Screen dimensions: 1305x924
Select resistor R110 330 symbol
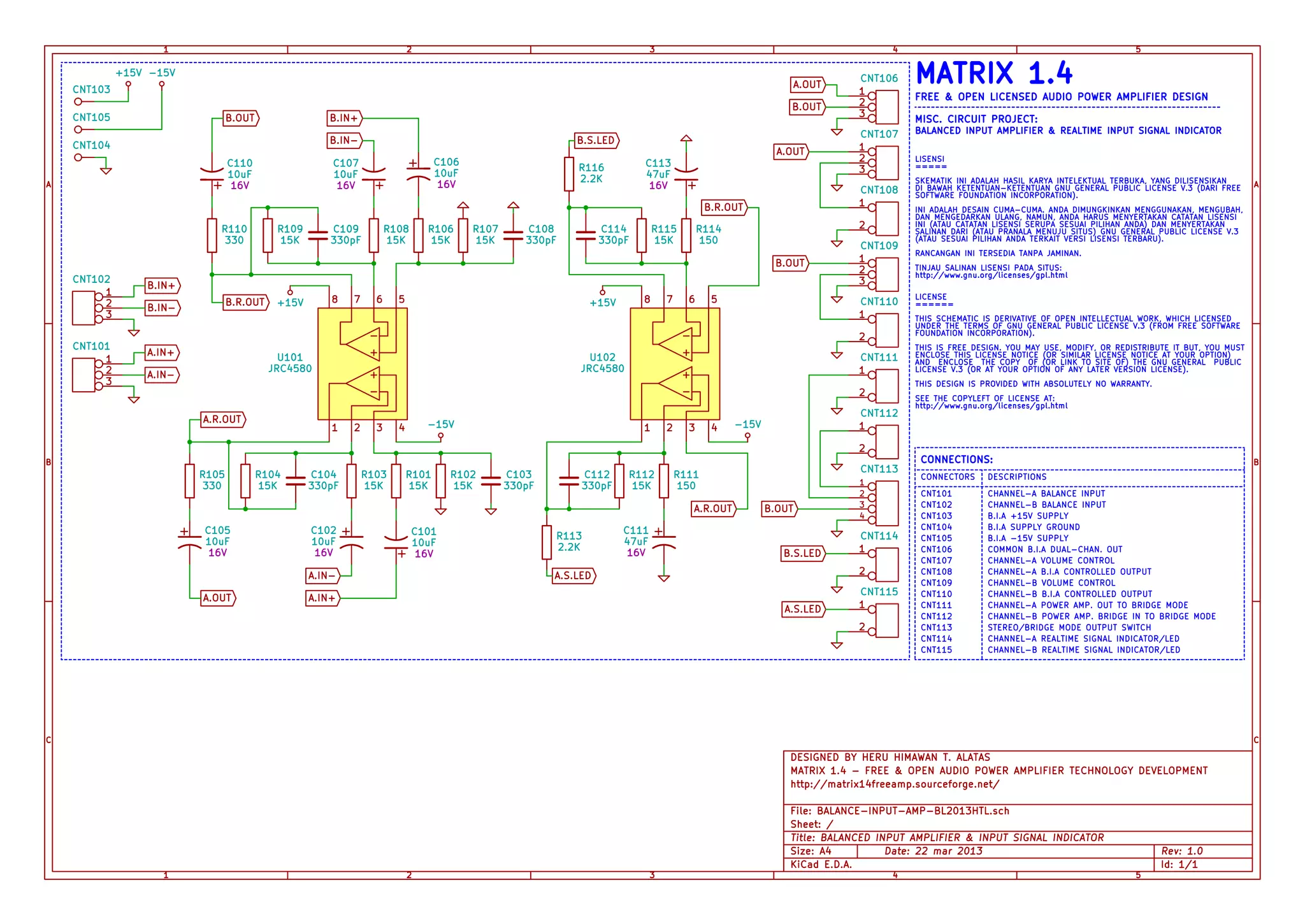click(x=212, y=235)
